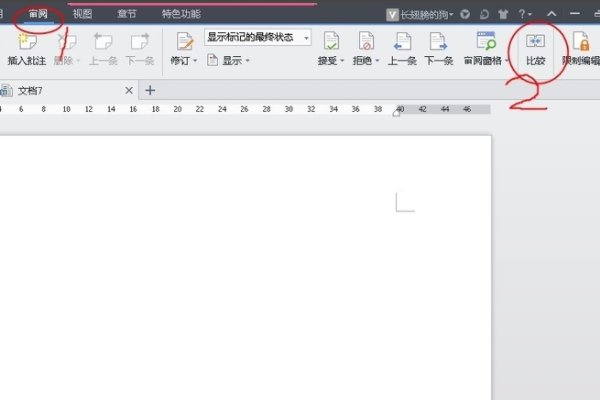Screen dimensions: 600x400
Task: Click inside the blank document page
Action: click(245, 268)
